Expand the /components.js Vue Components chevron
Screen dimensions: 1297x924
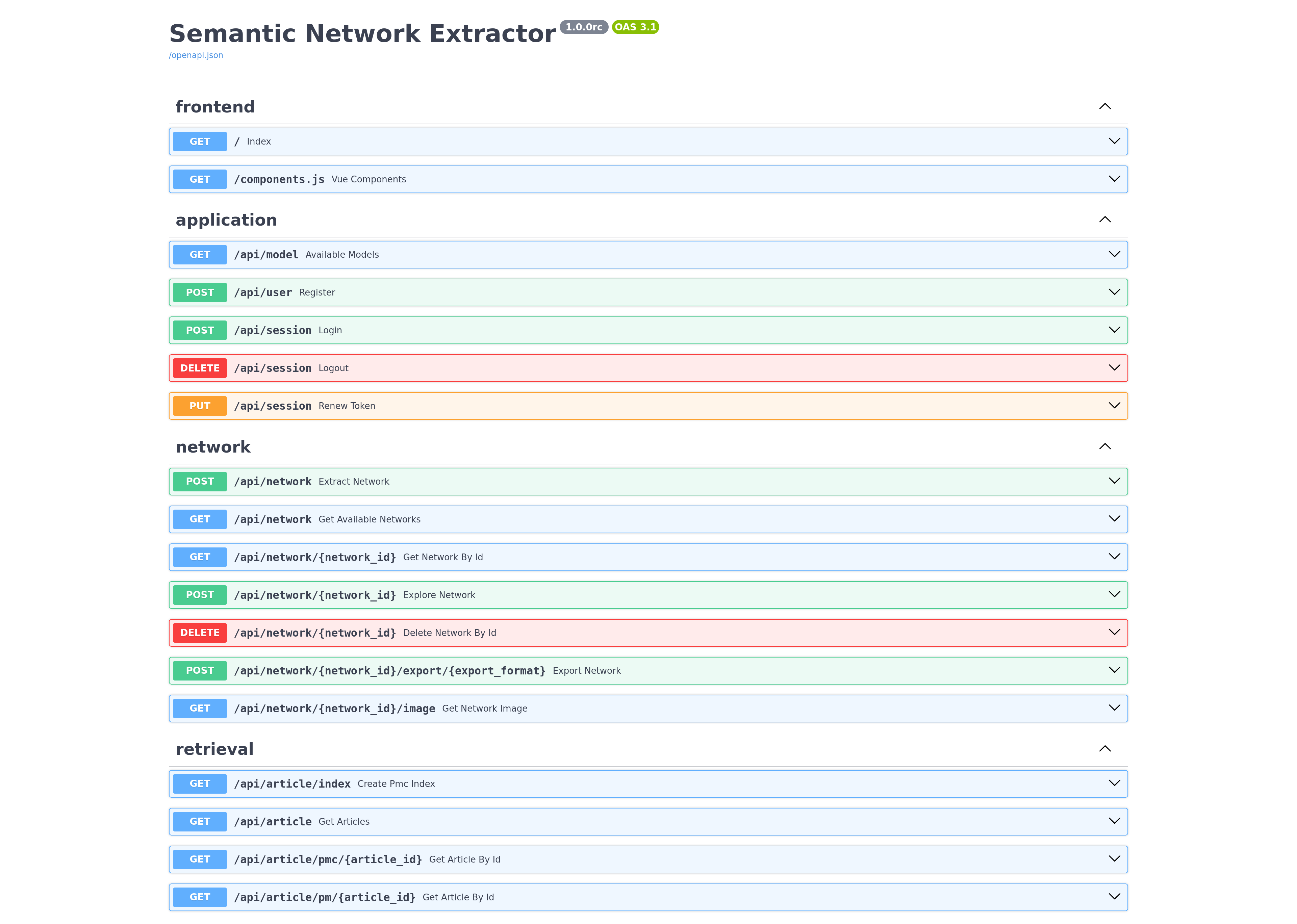[x=1114, y=179]
